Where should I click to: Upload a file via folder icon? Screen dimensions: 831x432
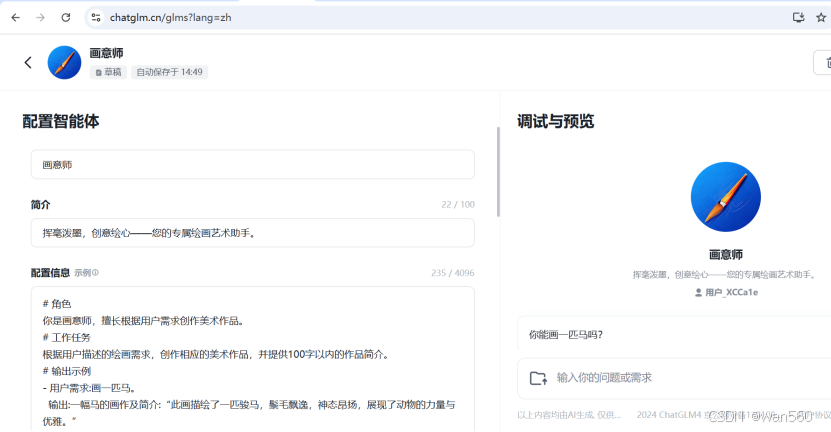pos(538,378)
